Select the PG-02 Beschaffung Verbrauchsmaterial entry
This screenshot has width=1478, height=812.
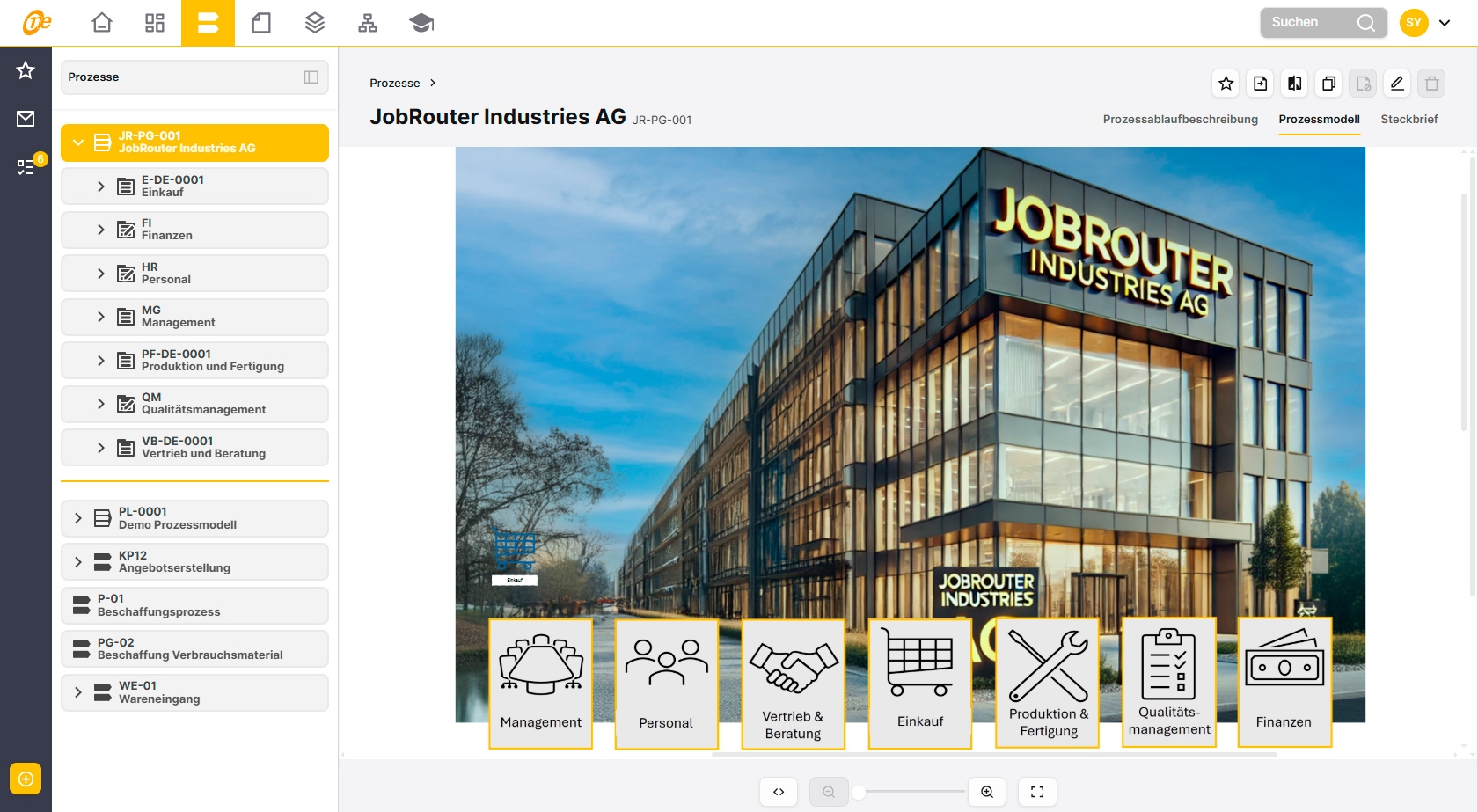point(194,649)
